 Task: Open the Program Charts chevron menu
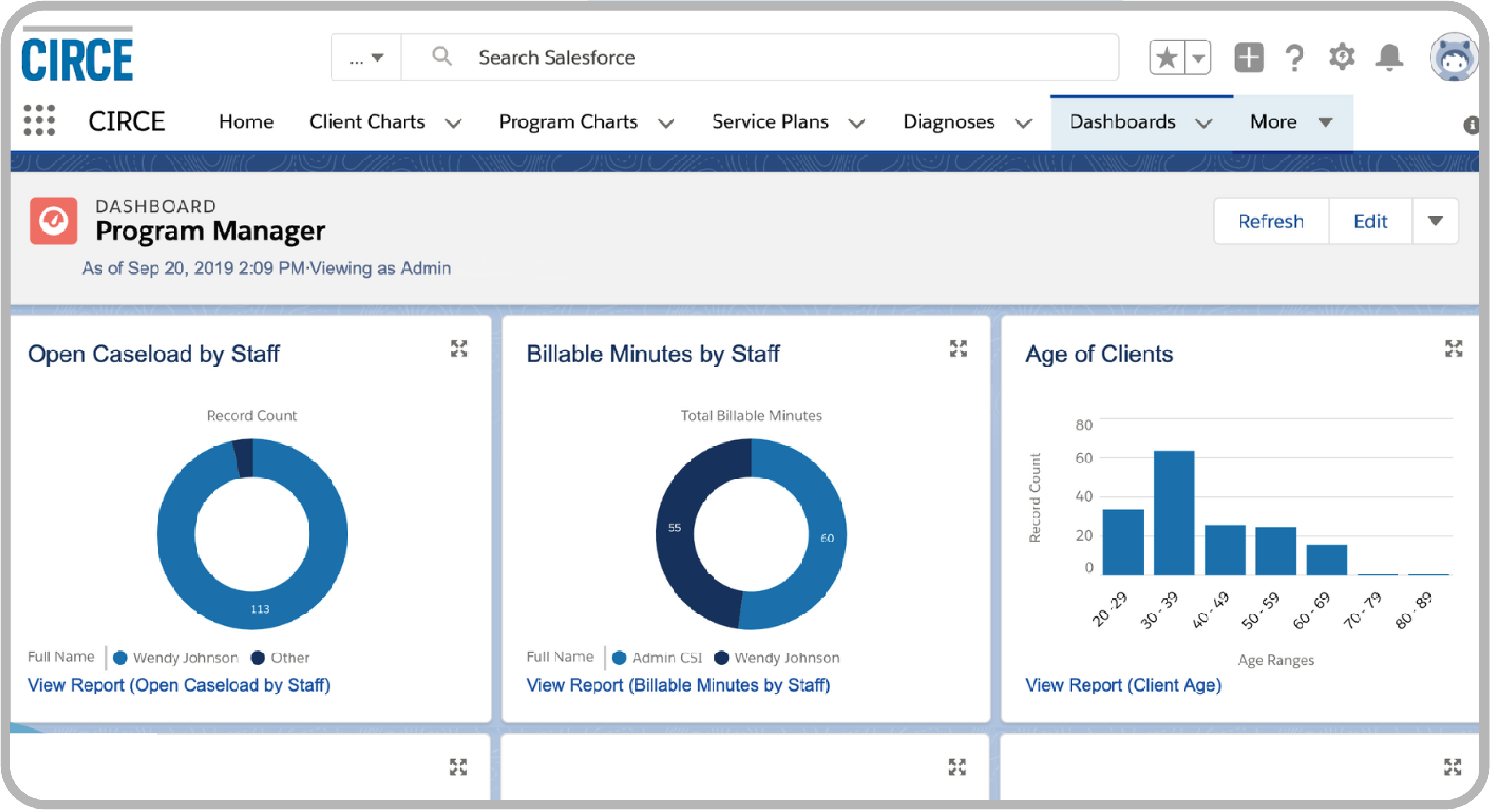(666, 123)
